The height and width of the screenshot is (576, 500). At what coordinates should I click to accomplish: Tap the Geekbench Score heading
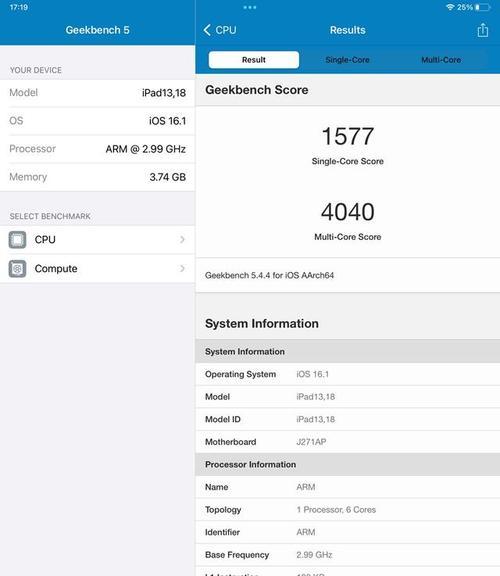[x=256, y=90]
